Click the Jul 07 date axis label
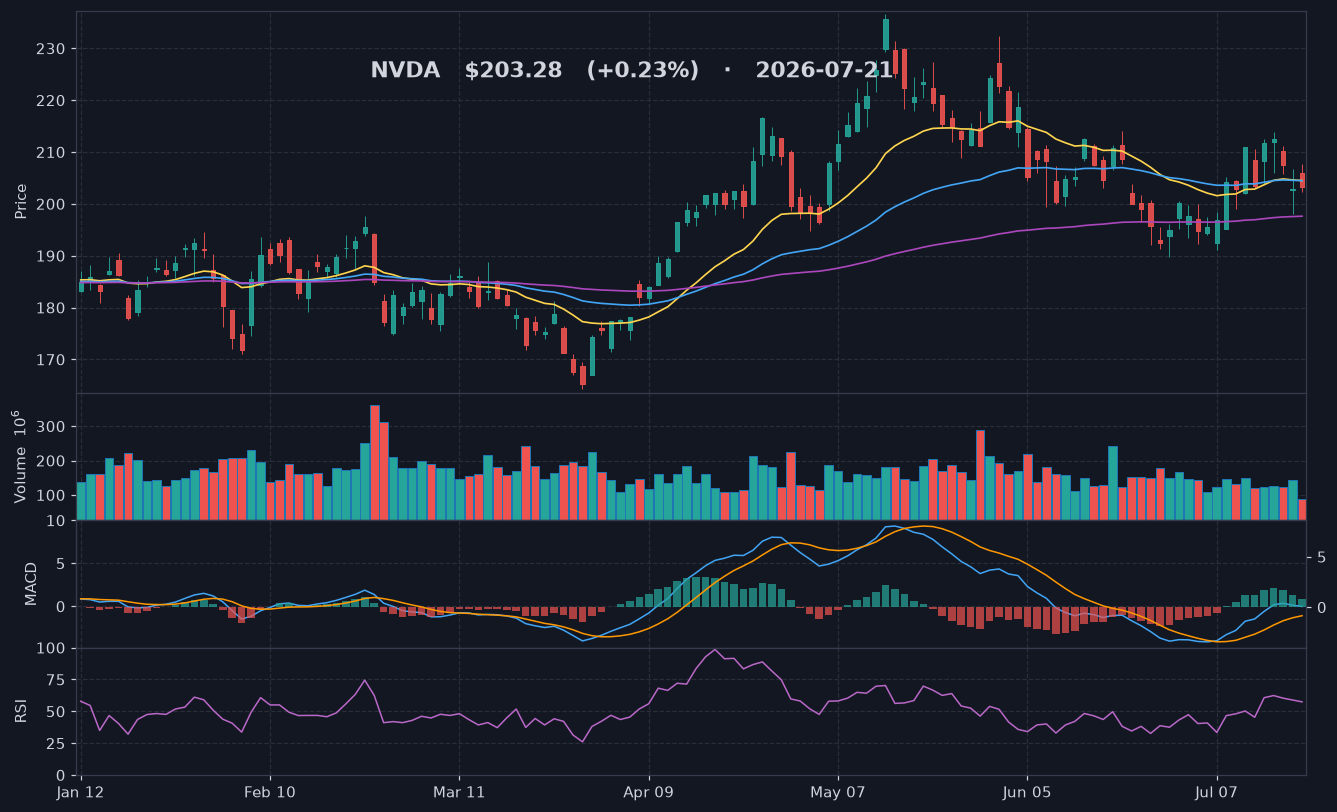Viewport: 1337px width, 812px height. pos(1217,792)
